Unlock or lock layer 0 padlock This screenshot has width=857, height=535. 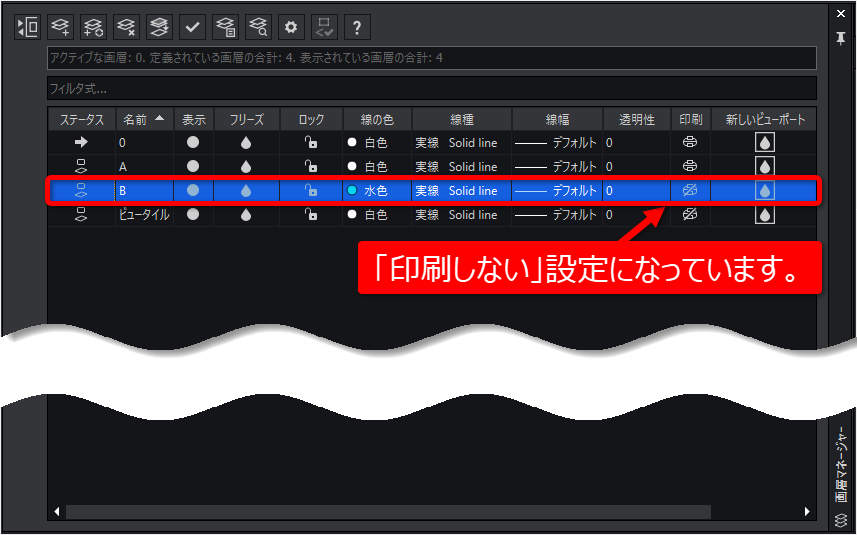(311, 142)
